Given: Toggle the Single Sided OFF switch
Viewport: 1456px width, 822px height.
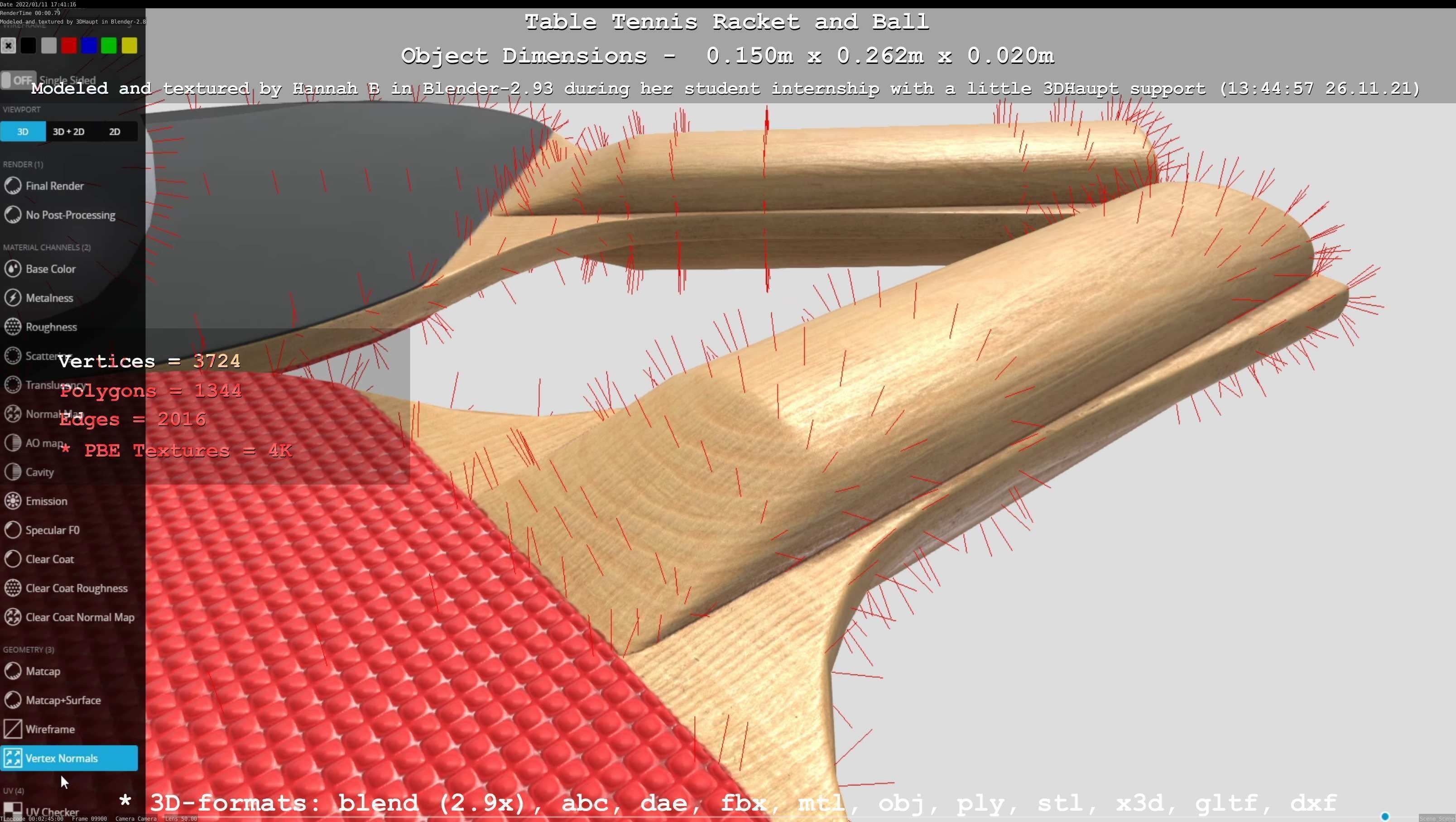Looking at the screenshot, I should click(18, 80).
